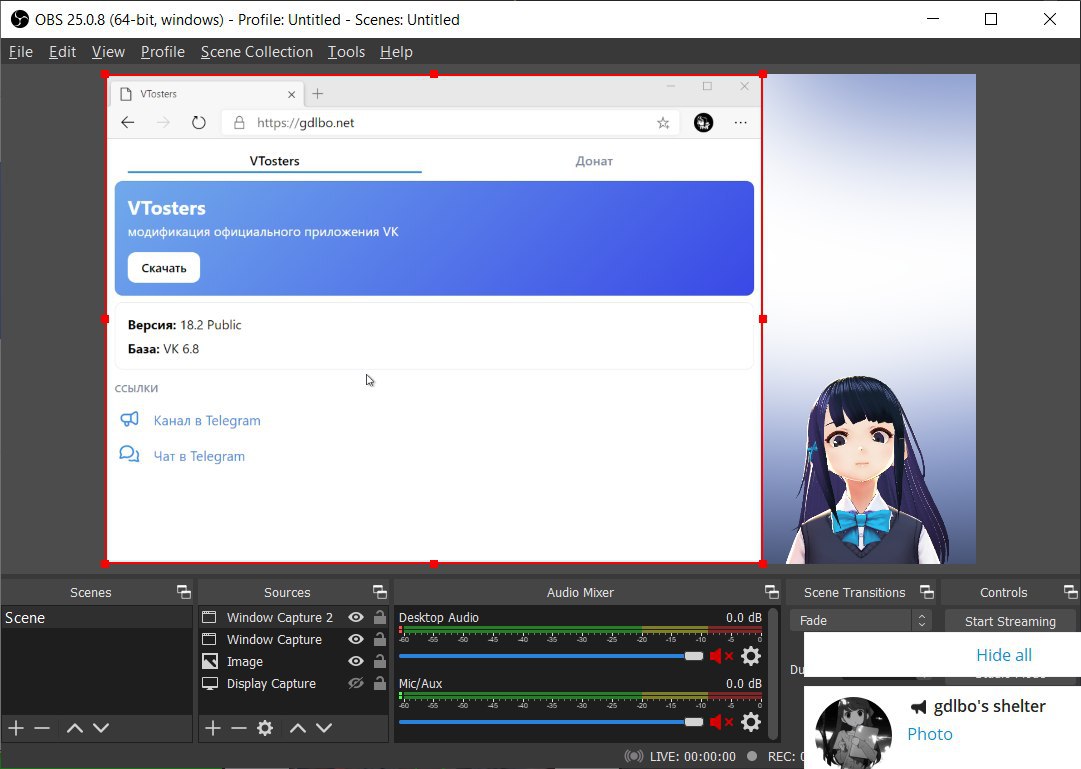Lock the Window Capture 2 source
This screenshot has height=769, width=1081.
(x=380, y=617)
